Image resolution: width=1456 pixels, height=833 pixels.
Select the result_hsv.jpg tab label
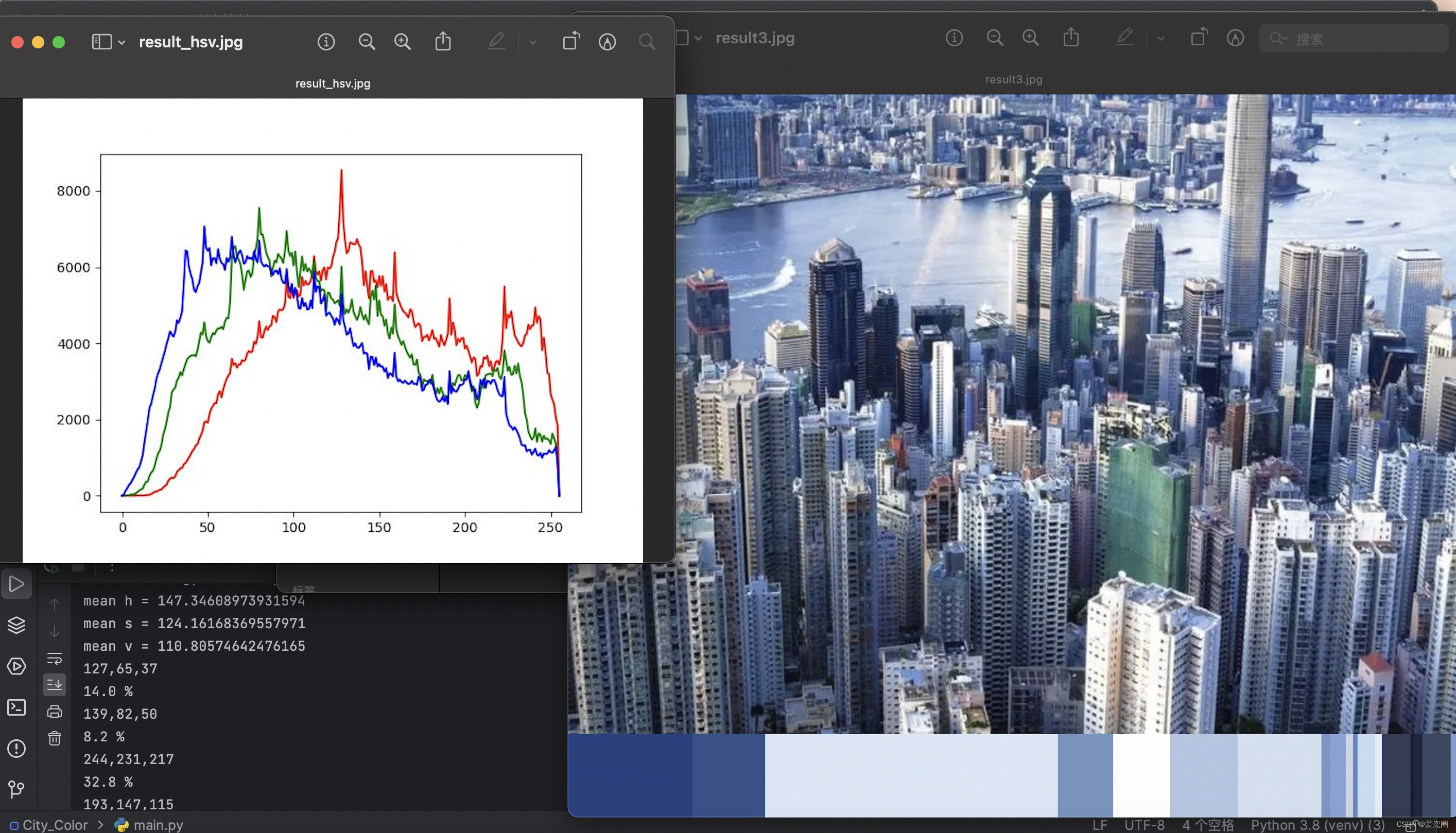coord(333,83)
